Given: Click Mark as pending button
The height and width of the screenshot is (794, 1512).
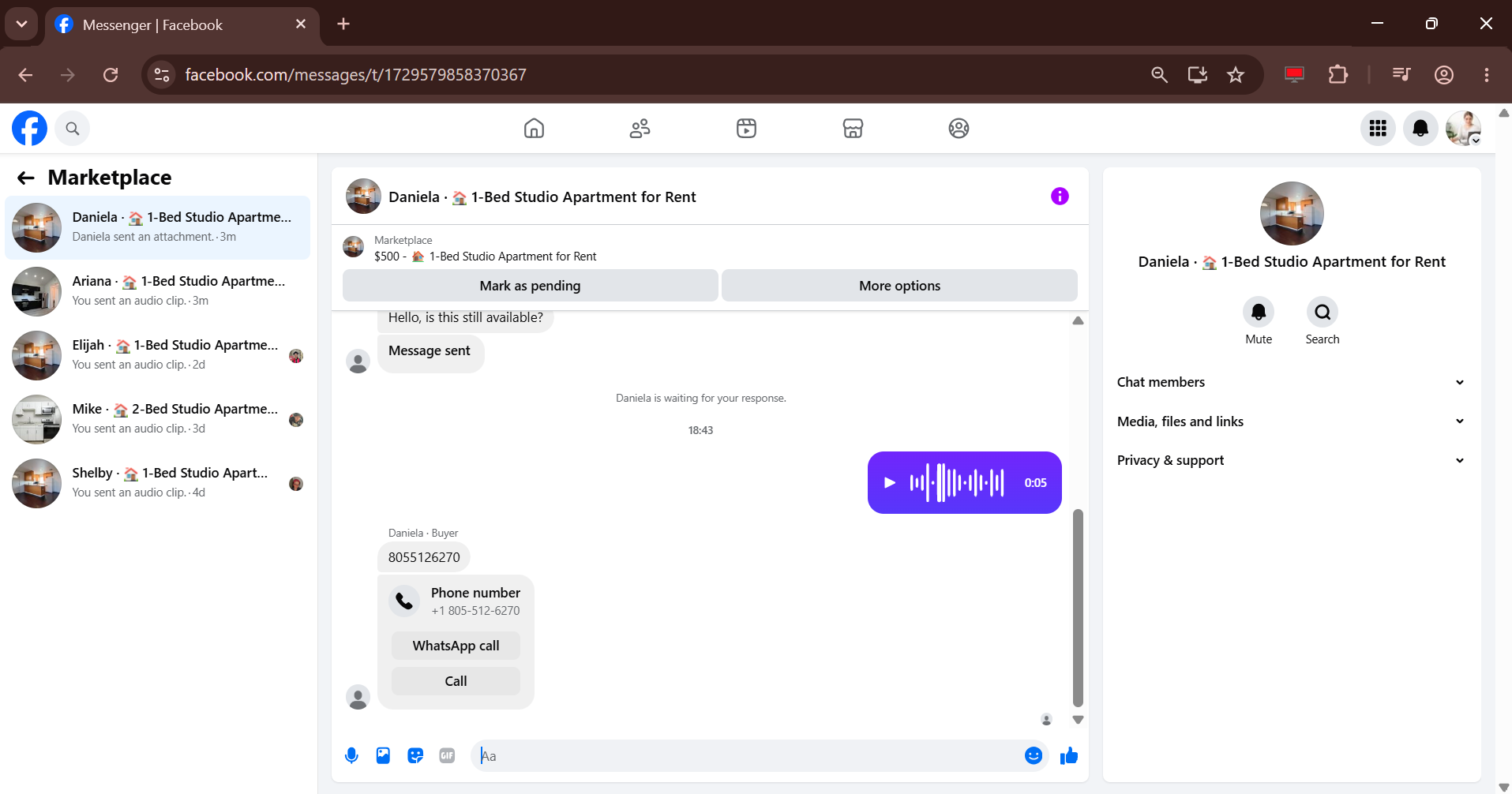Looking at the screenshot, I should [530, 286].
